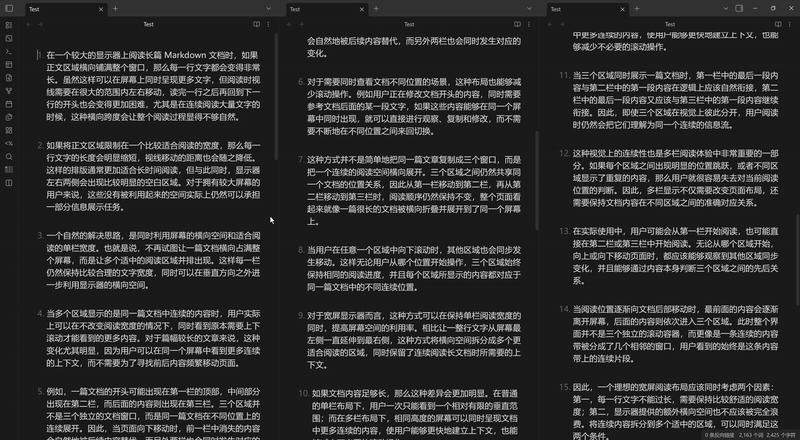Click the filled columns ribbon icon below search
800x440 pixels.
click(x=9, y=170)
